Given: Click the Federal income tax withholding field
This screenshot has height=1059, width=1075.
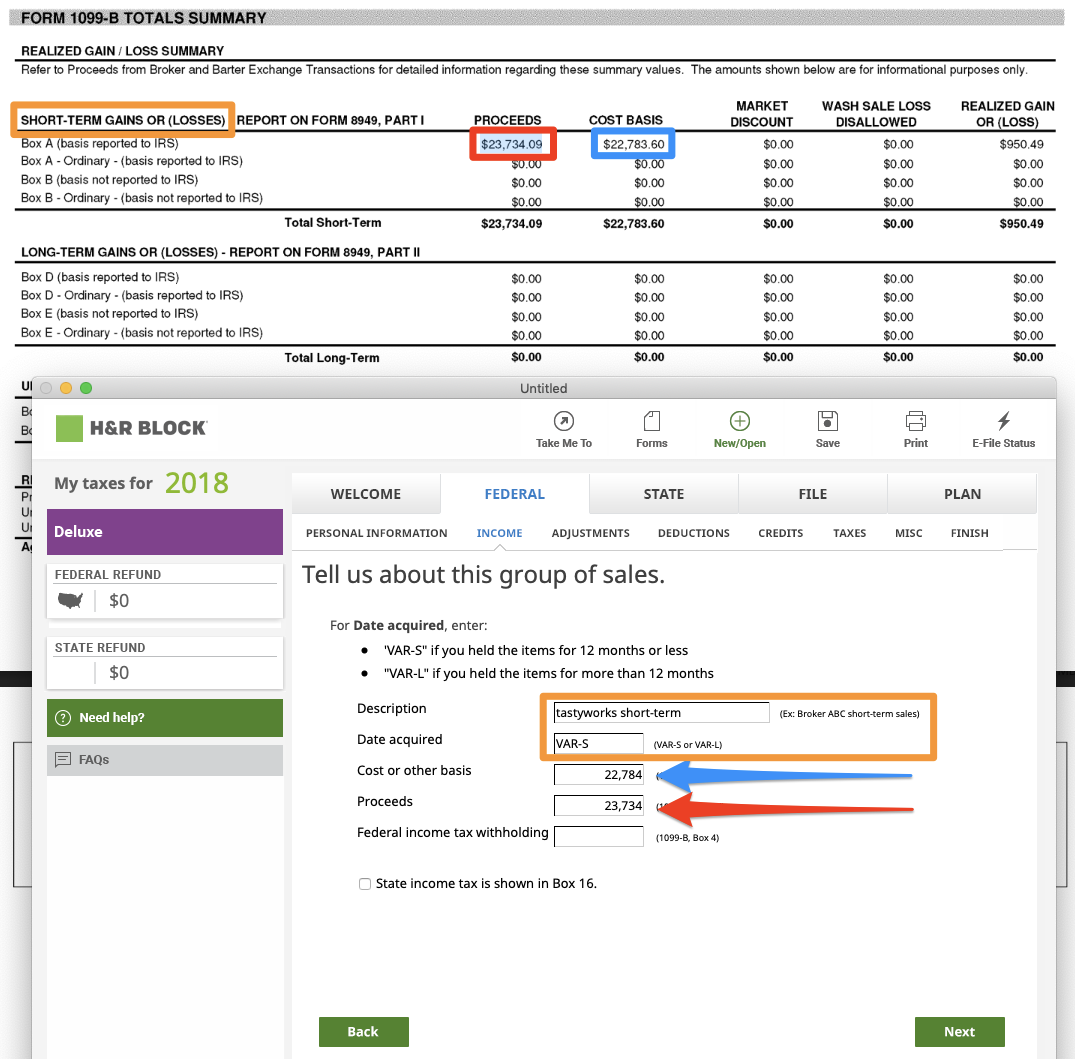Looking at the screenshot, I should point(598,837).
